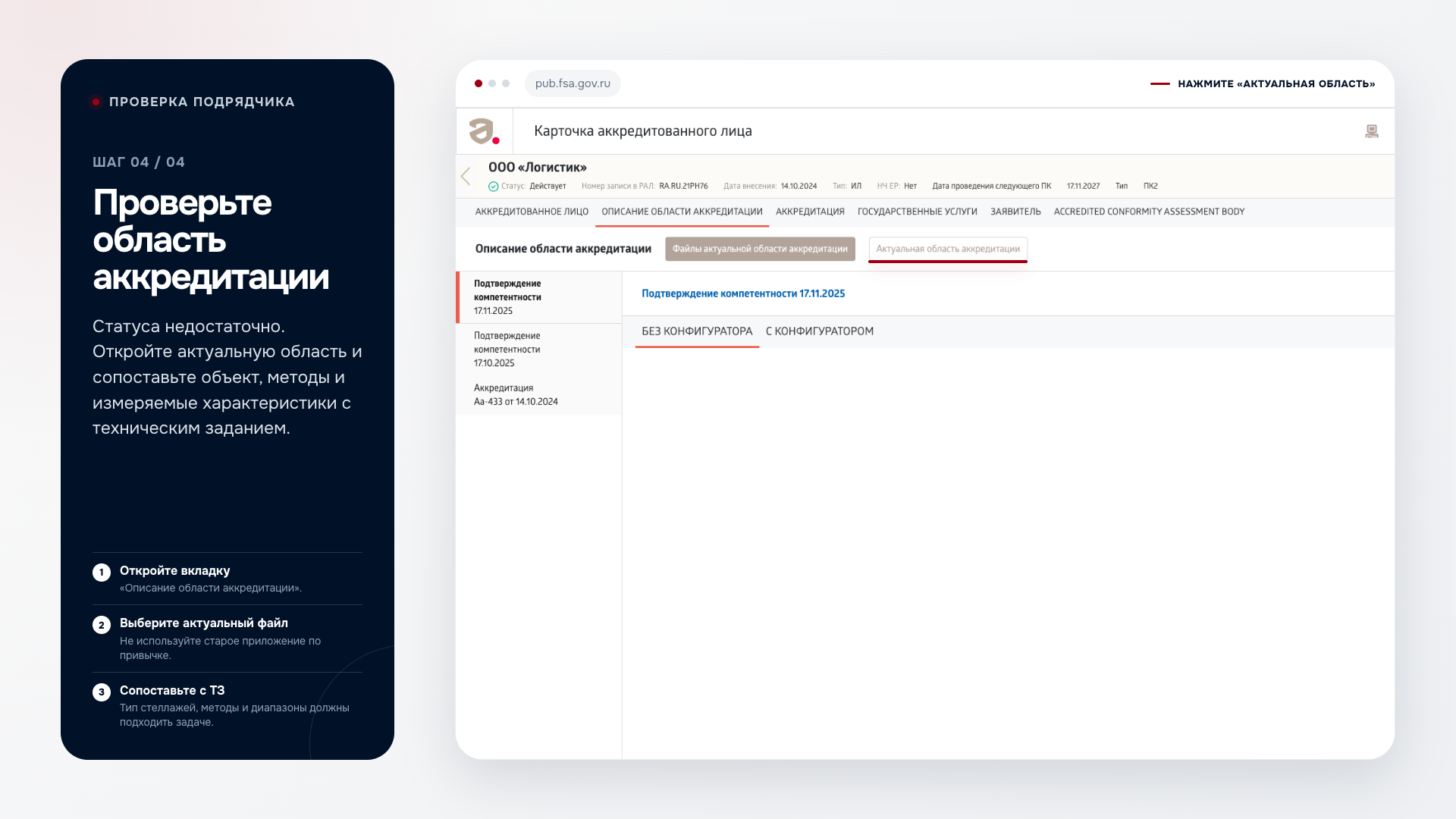
Task: Click the status value Действует
Action: (x=548, y=187)
